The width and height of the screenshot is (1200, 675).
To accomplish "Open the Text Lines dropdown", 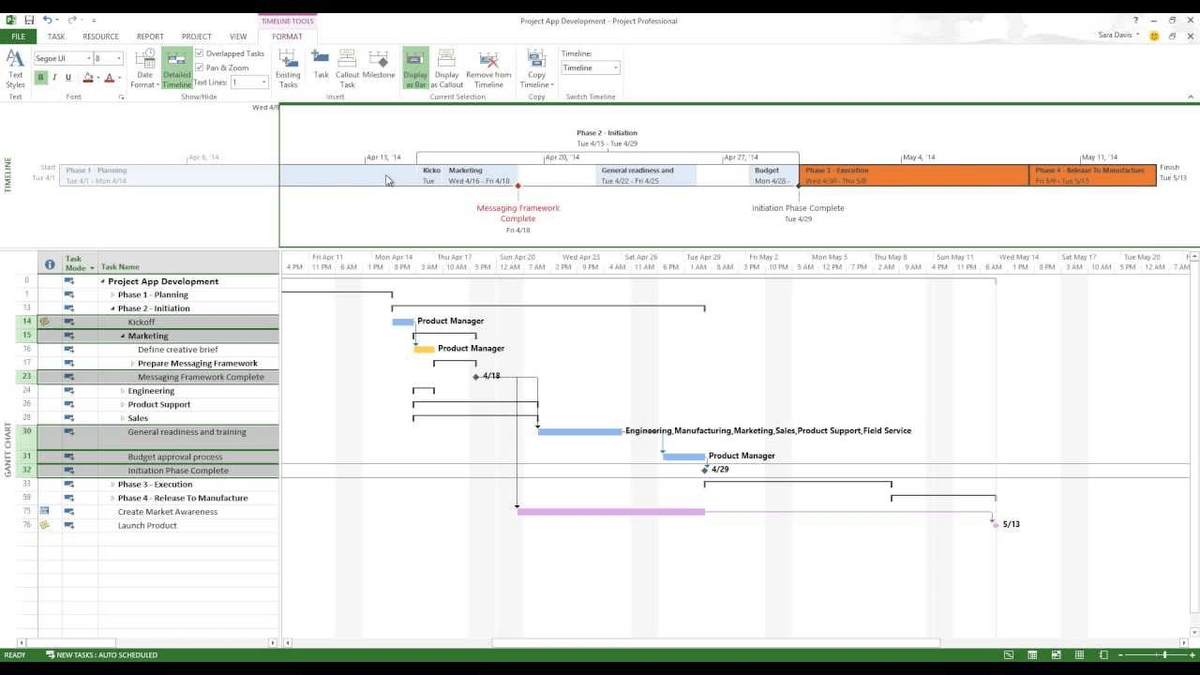I will pos(264,82).
